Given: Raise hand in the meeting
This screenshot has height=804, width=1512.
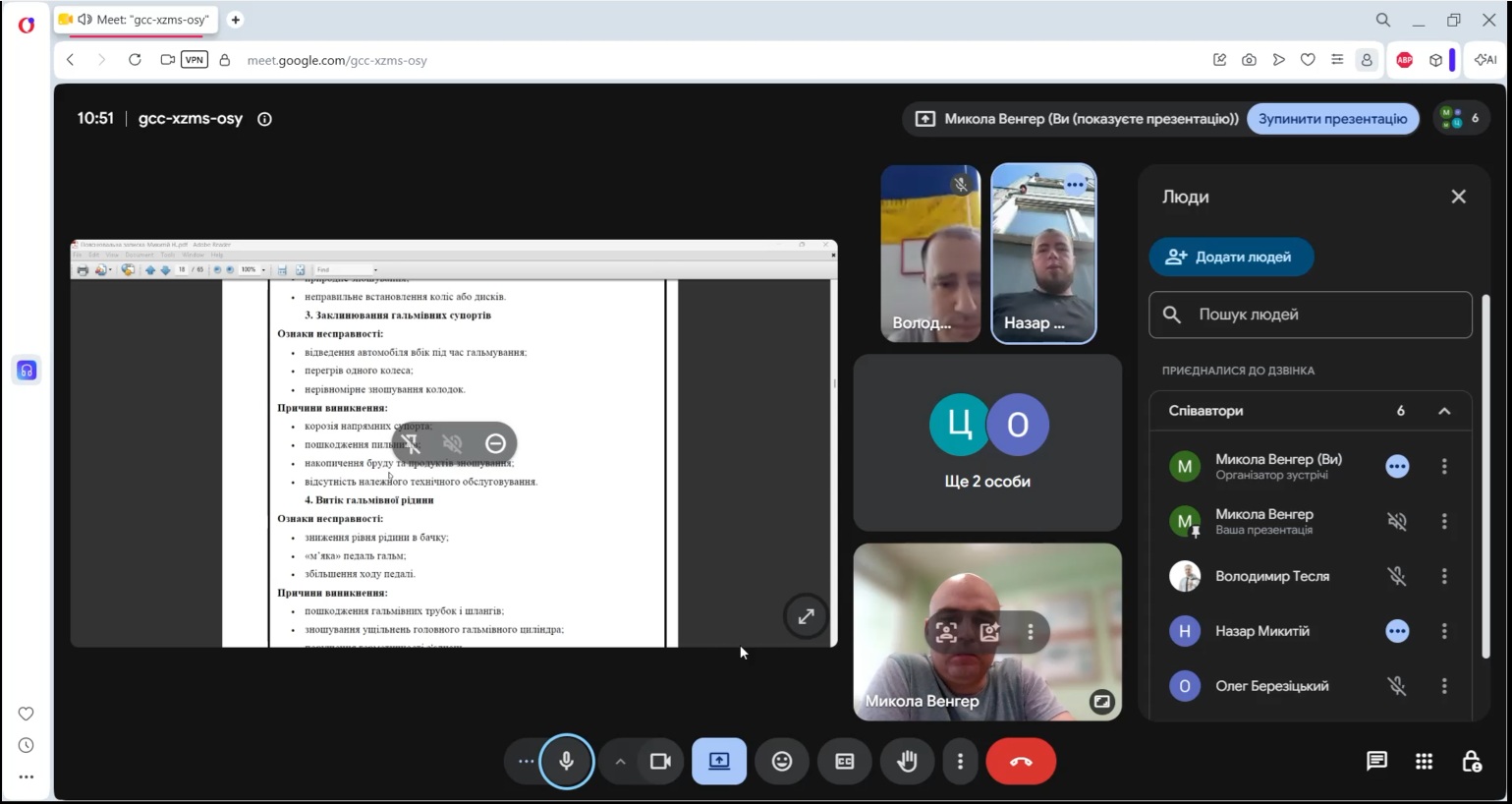Looking at the screenshot, I should click(907, 761).
